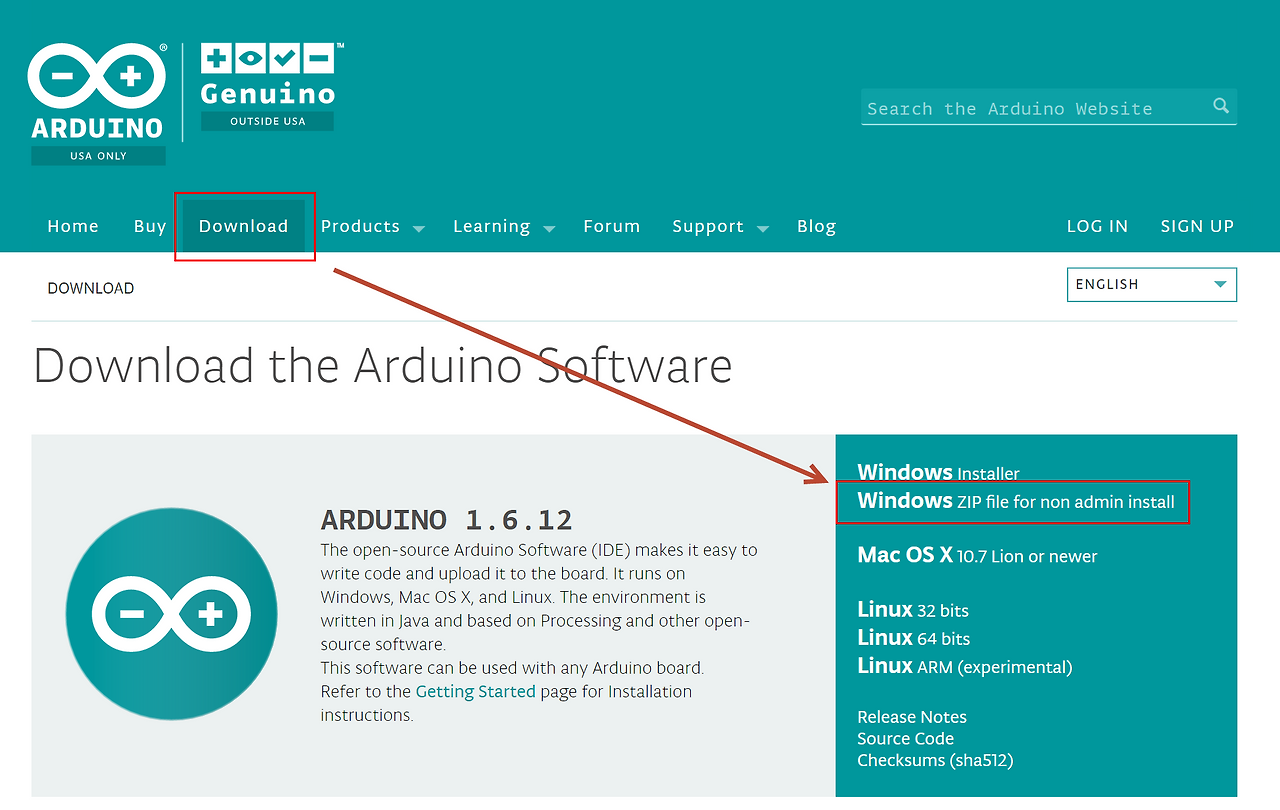Download Mac OS X 10.7 Lion version
Image resolution: width=1280 pixels, height=810 pixels.
pyautogui.click(x=977, y=555)
